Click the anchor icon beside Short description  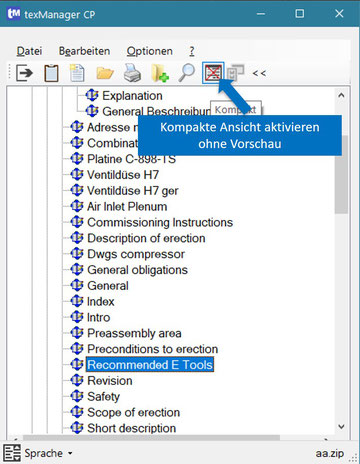pos(77,427)
